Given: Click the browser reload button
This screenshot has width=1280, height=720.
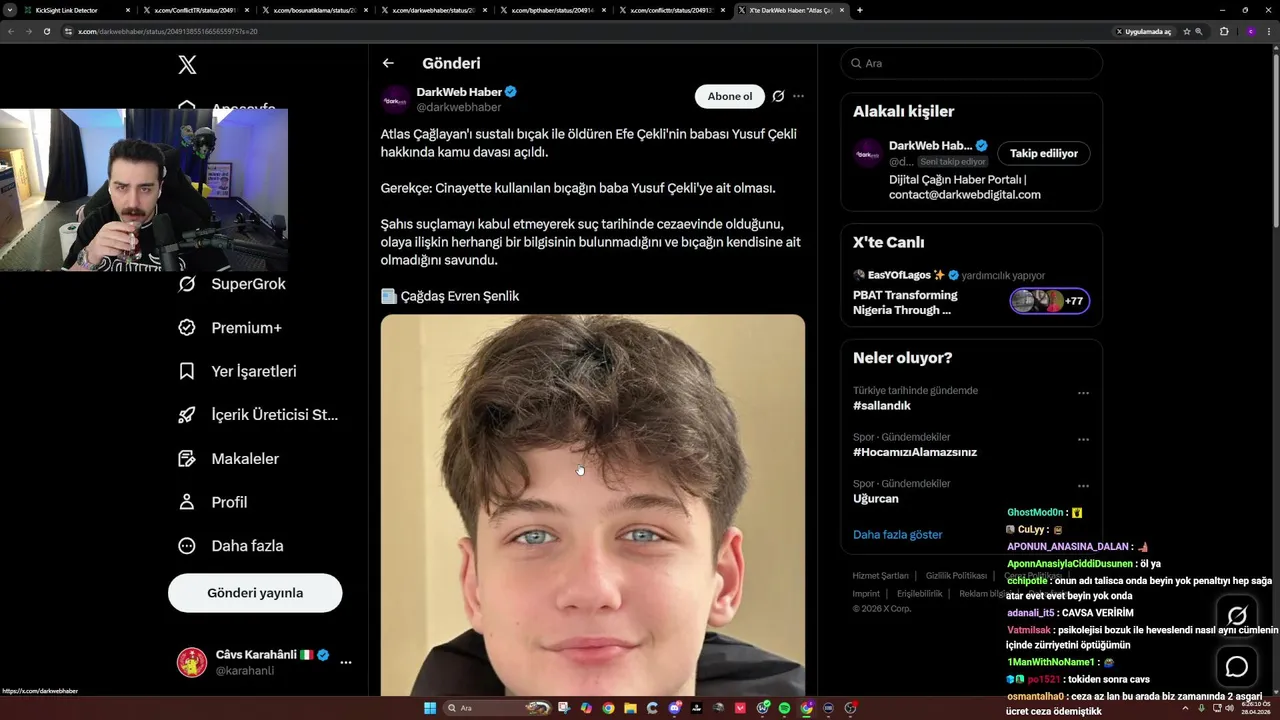Looking at the screenshot, I should (x=46, y=31).
